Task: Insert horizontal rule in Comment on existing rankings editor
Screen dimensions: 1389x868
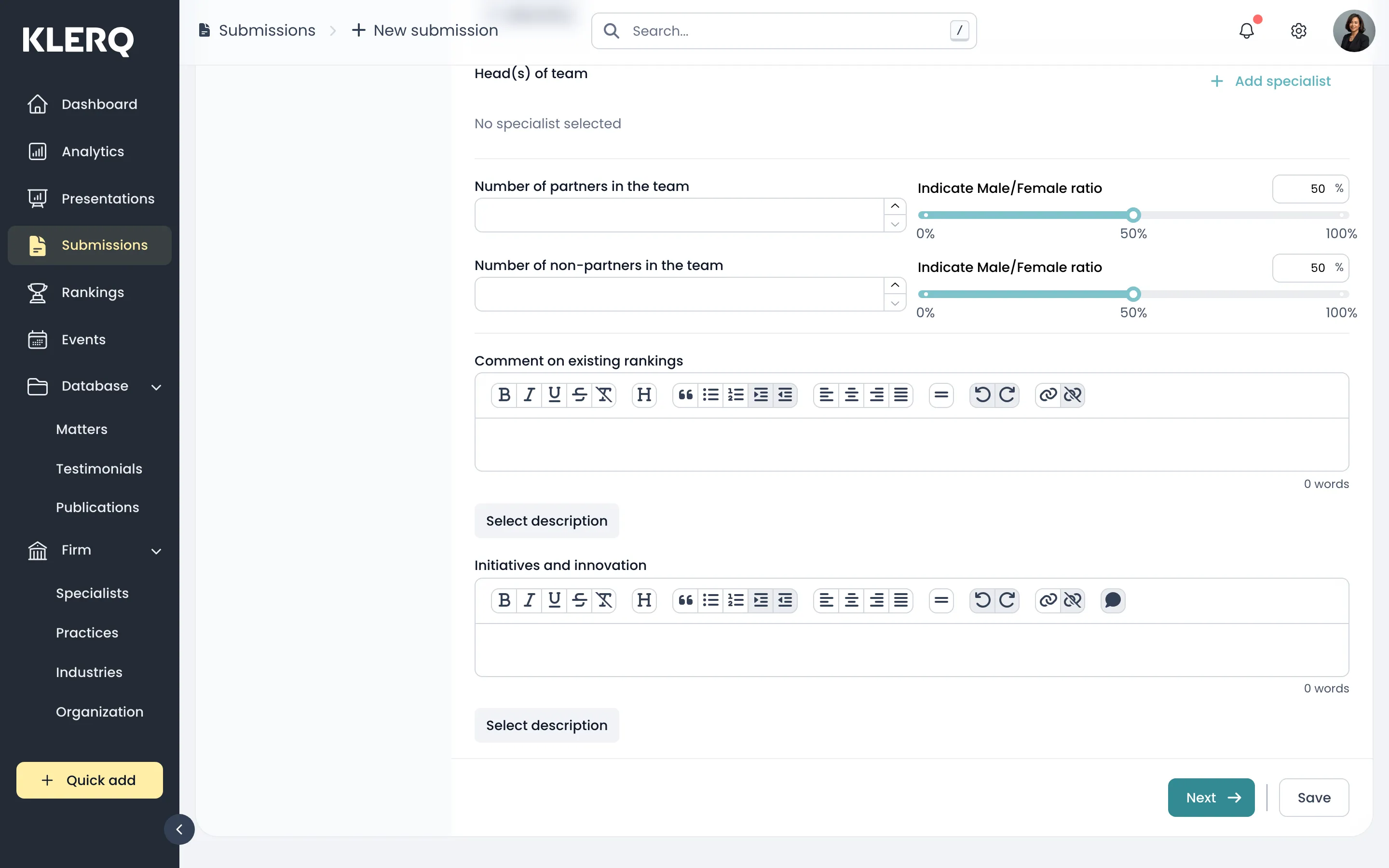Action: pos(941,395)
